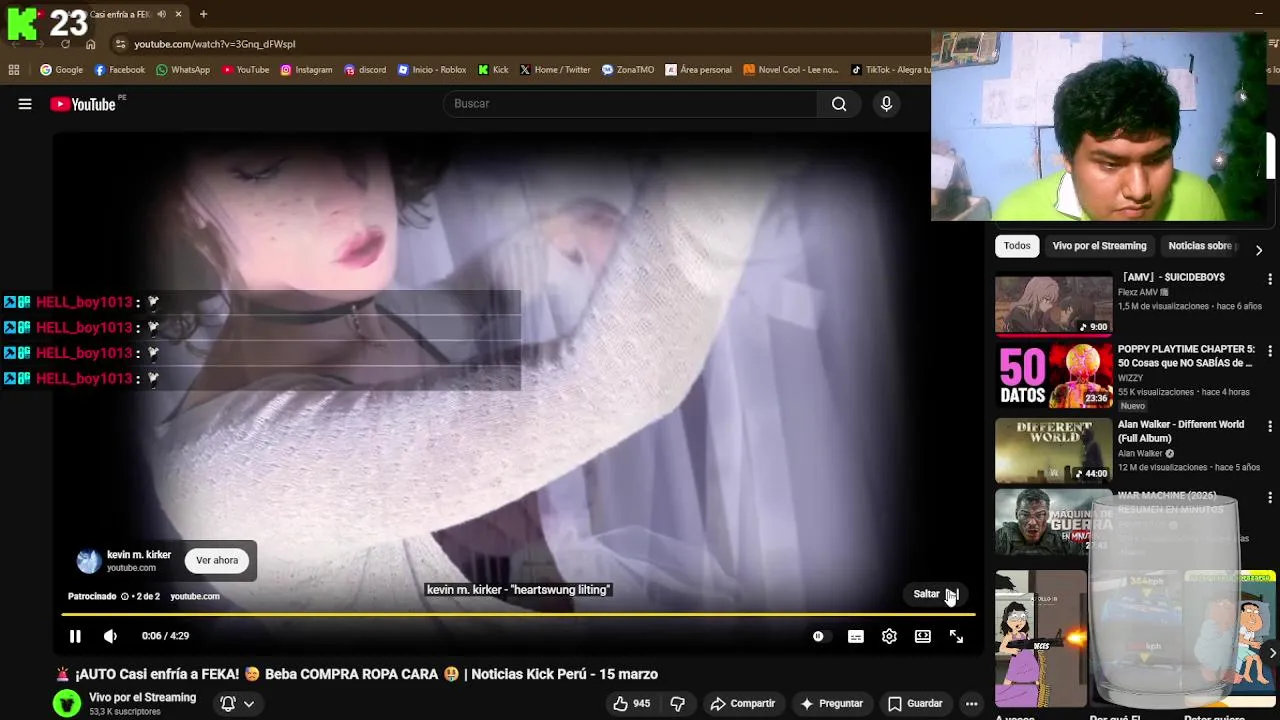Go to the YouTube home logo

click(83, 104)
